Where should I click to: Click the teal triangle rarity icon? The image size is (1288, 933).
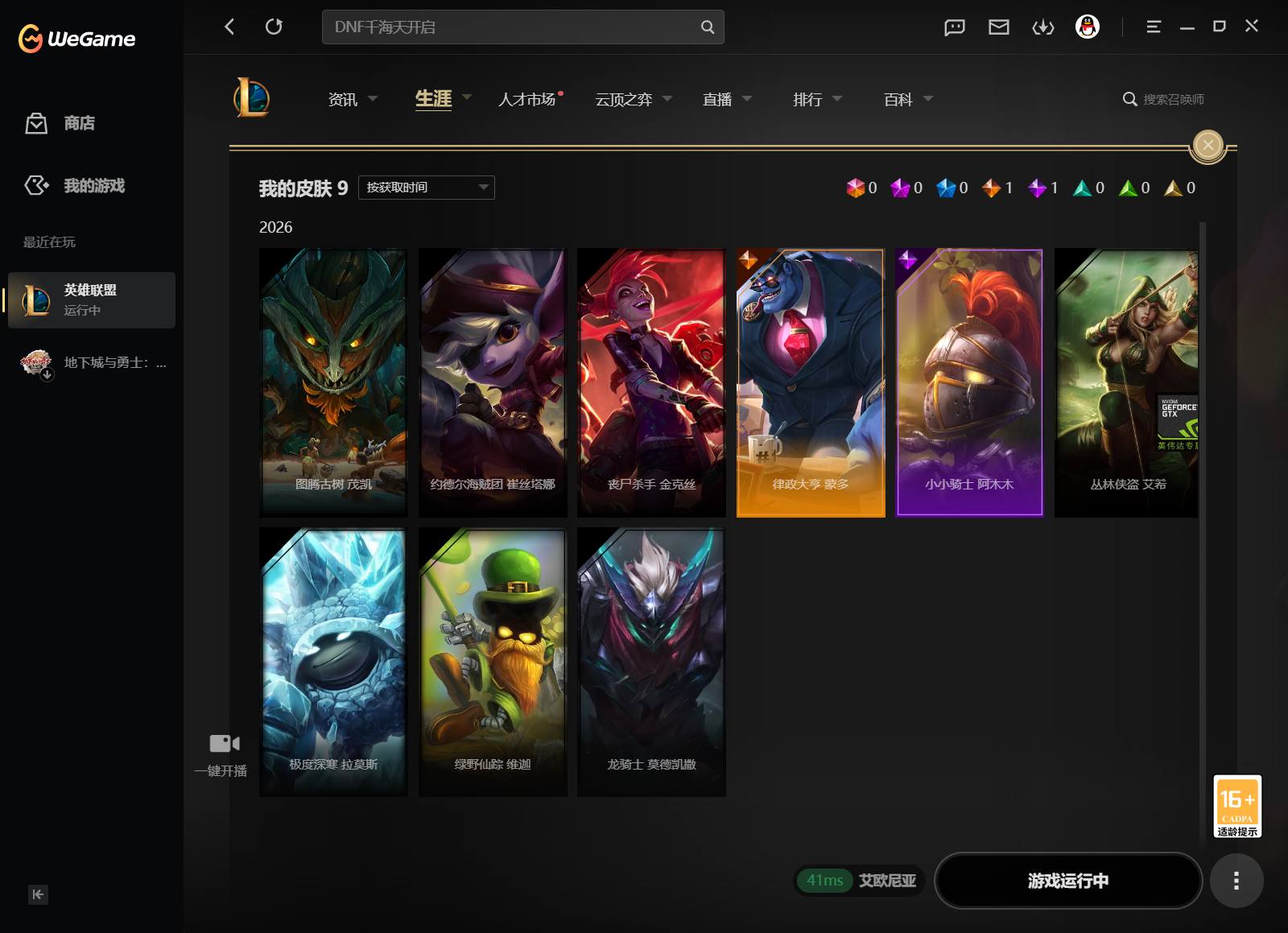click(x=1083, y=188)
